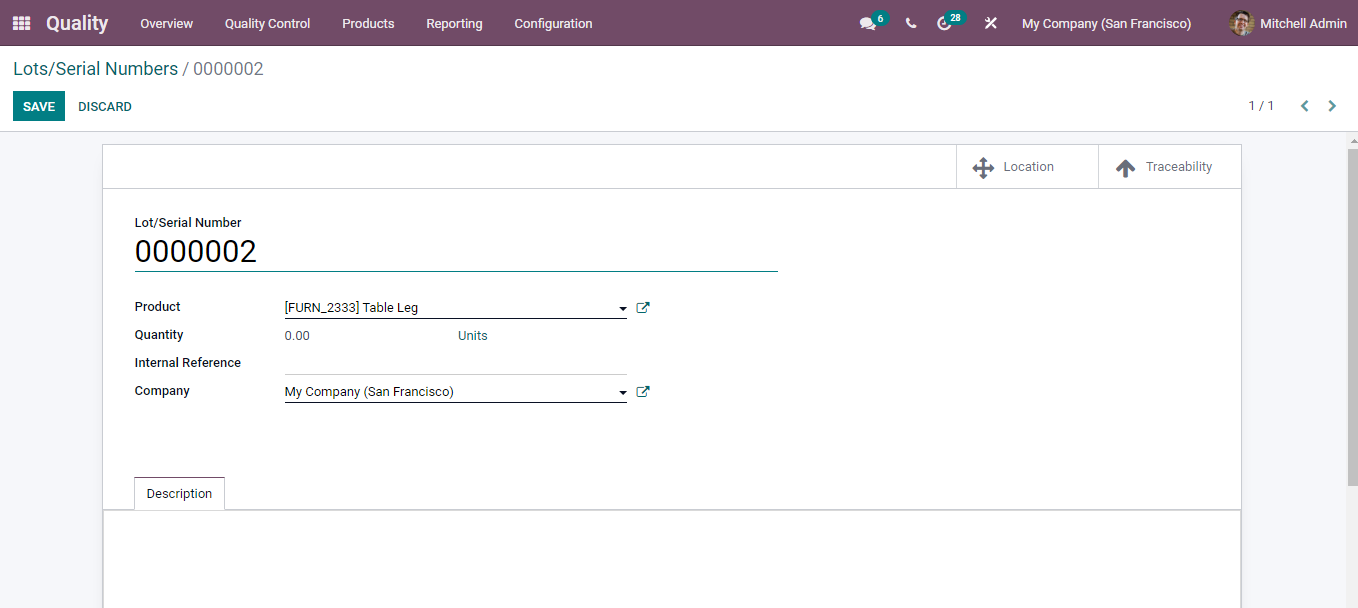The height and width of the screenshot is (608, 1358).
Task: Open the Discuss messages icon
Action: (x=866, y=22)
